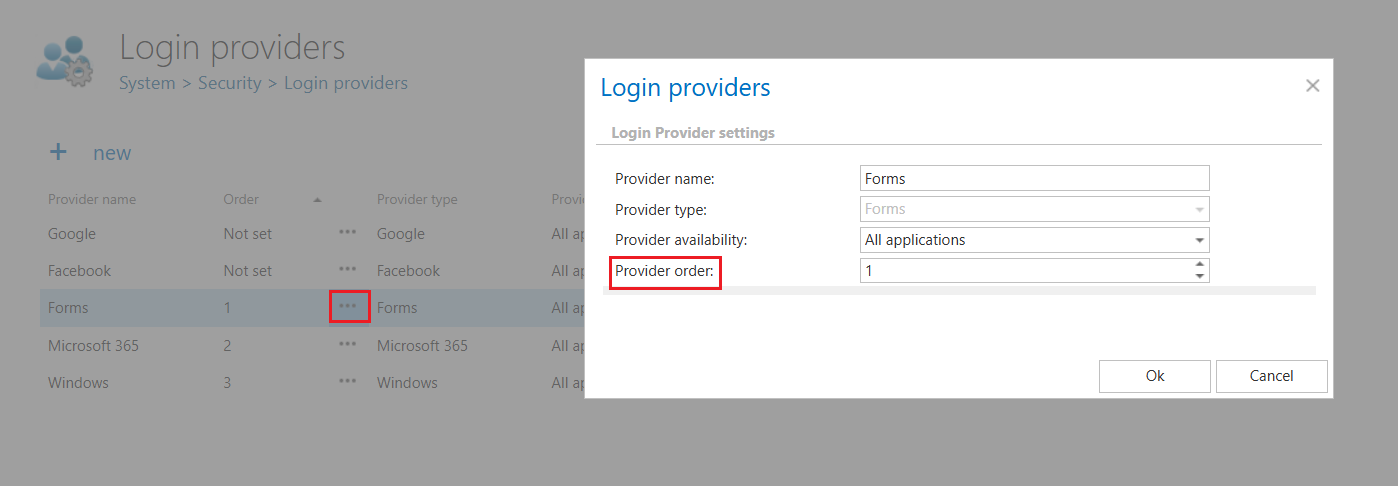Open ellipsis menu for Facebook row
The image size is (1398, 486).
(347, 270)
